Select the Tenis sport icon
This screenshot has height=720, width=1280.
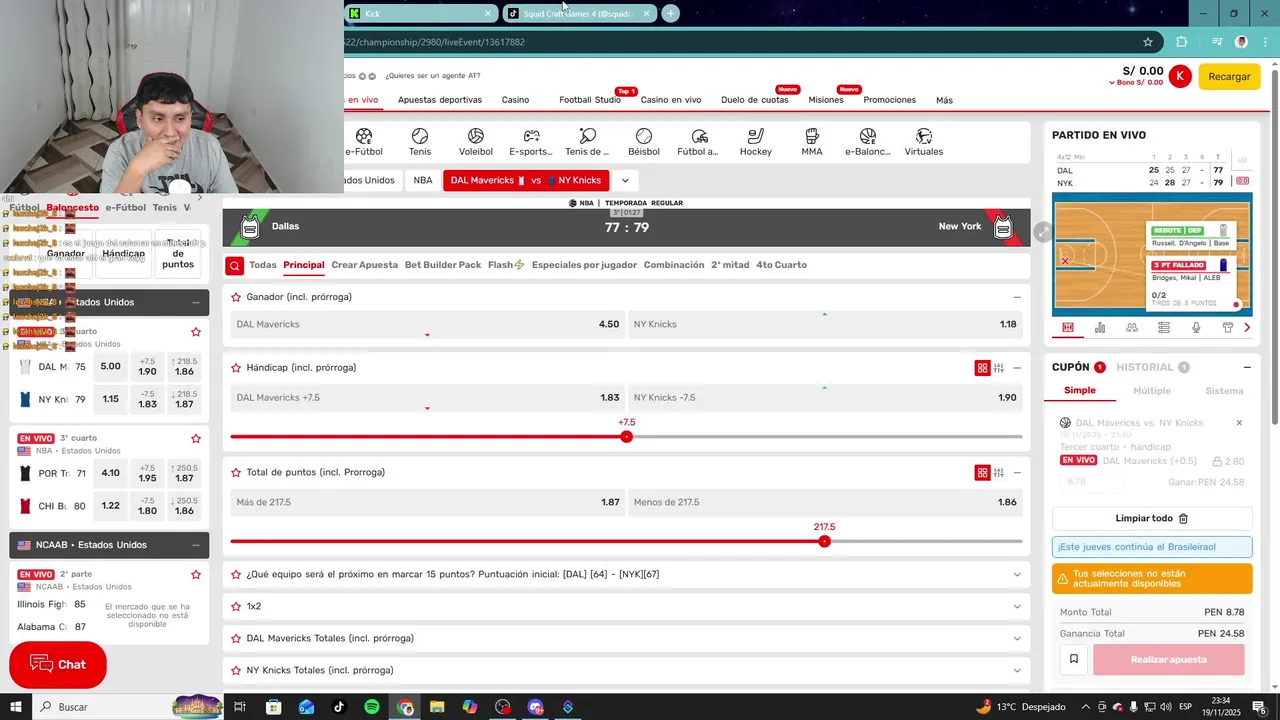point(420,135)
